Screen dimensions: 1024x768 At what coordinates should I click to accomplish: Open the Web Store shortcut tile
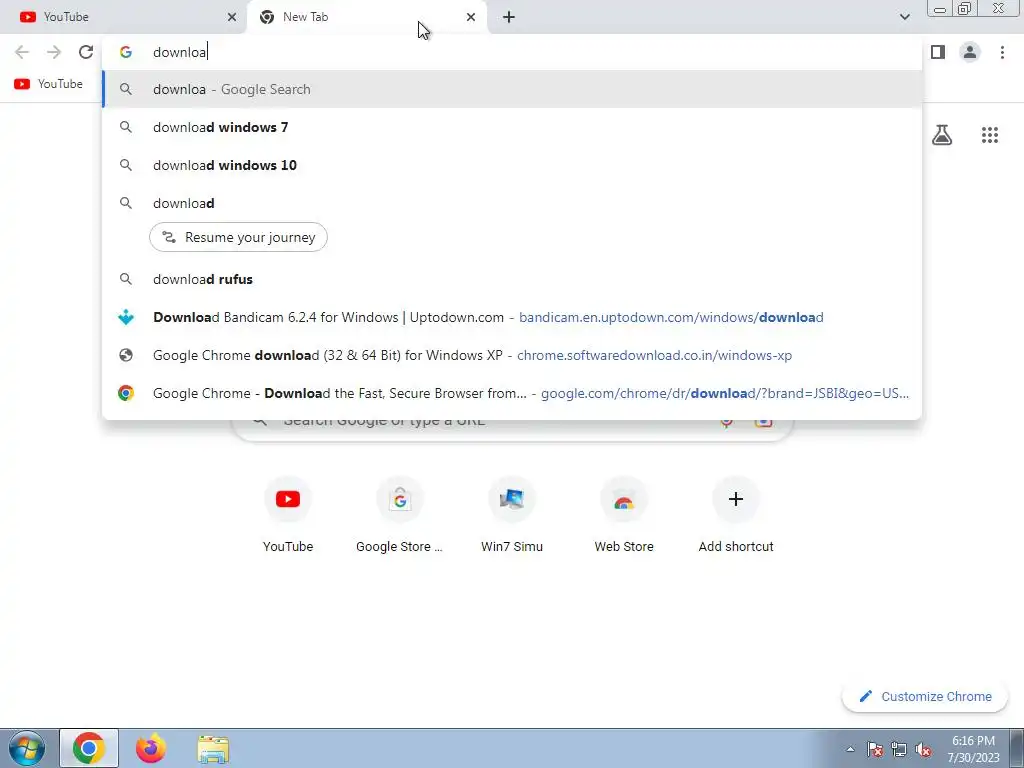click(x=624, y=516)
